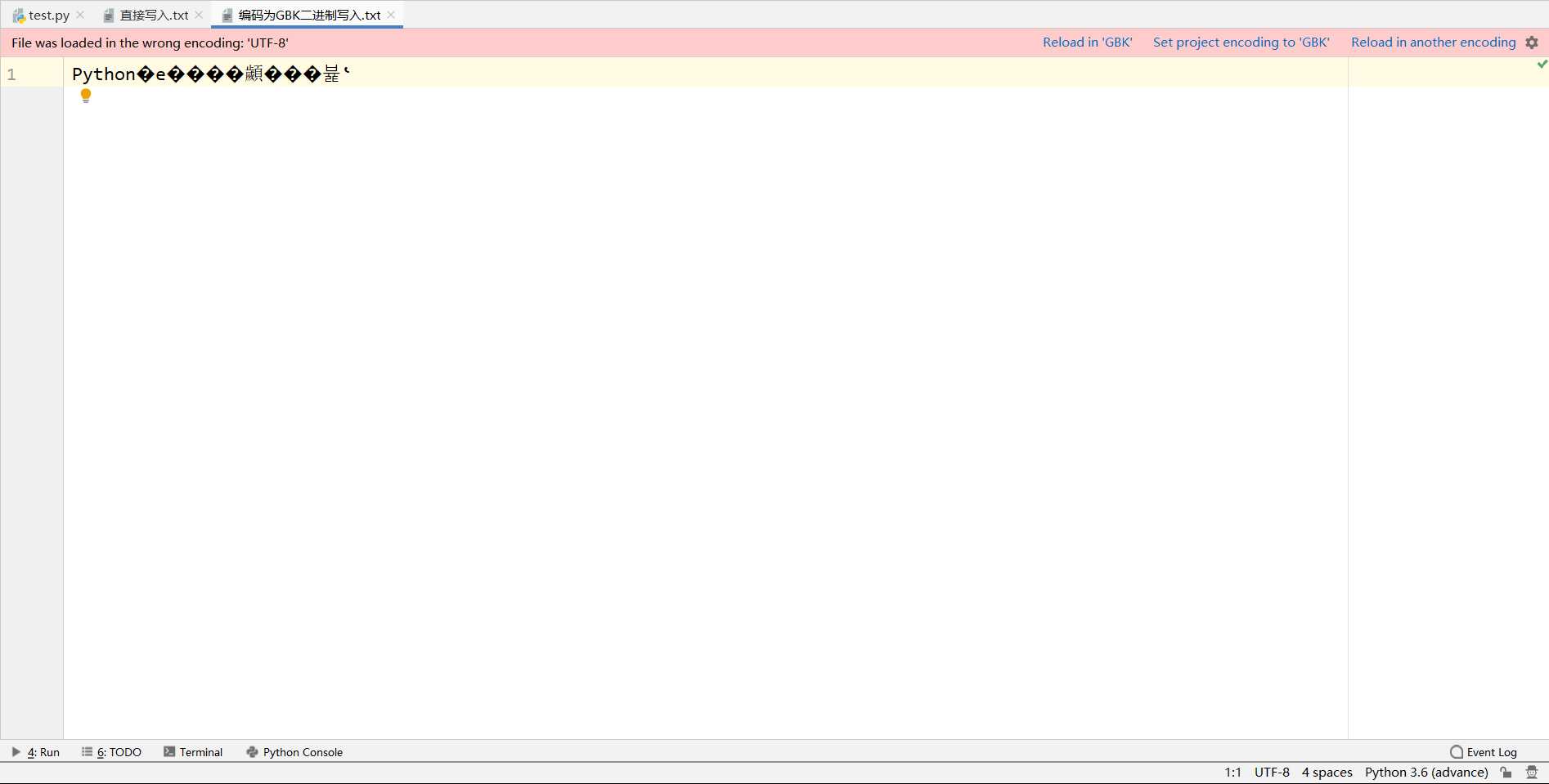Click the file icon on 直接写入.txt tab
The height and width of the screenshot is (784, 1549).
108,16
